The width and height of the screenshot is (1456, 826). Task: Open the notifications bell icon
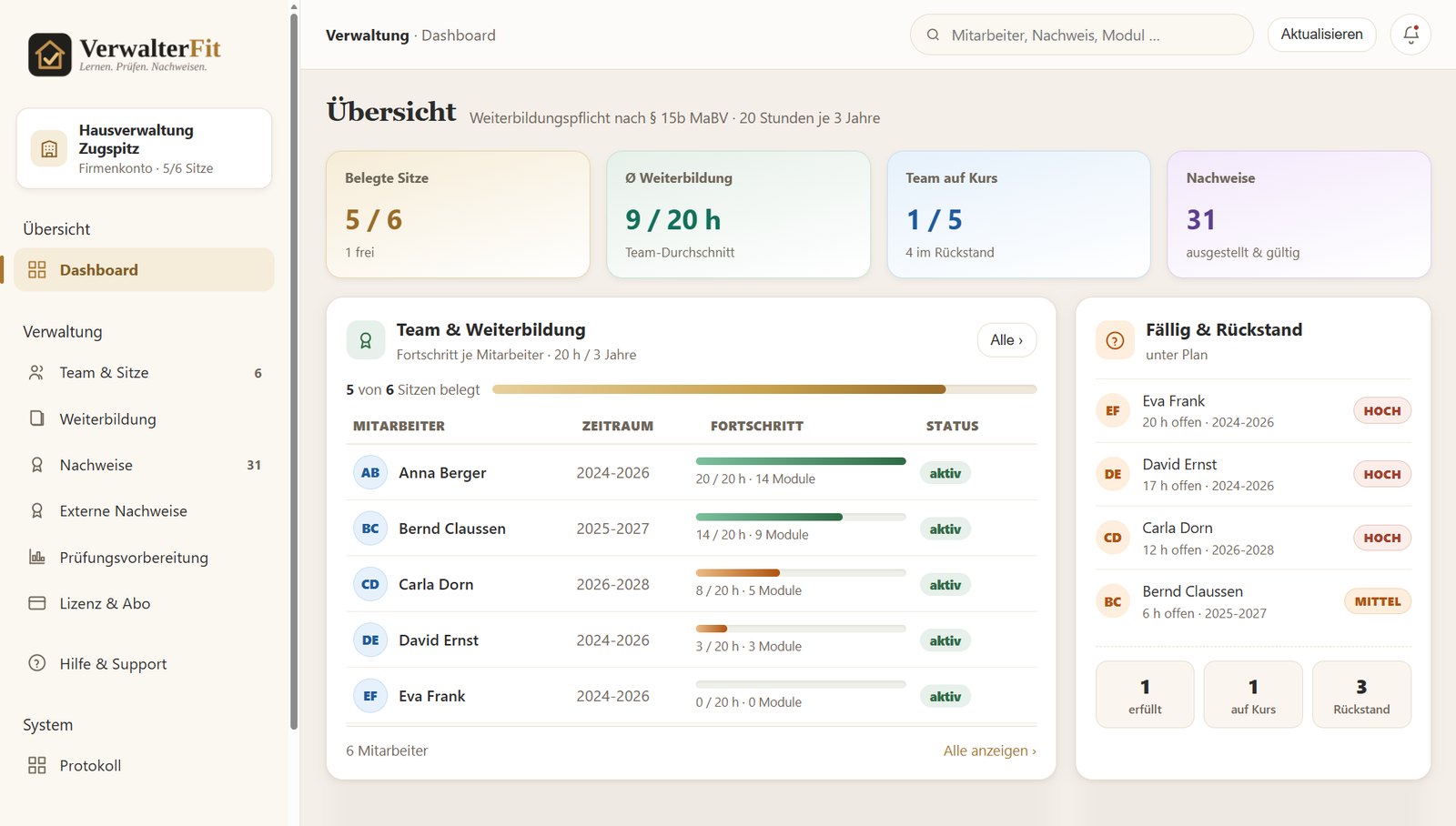click(1410, 35)
